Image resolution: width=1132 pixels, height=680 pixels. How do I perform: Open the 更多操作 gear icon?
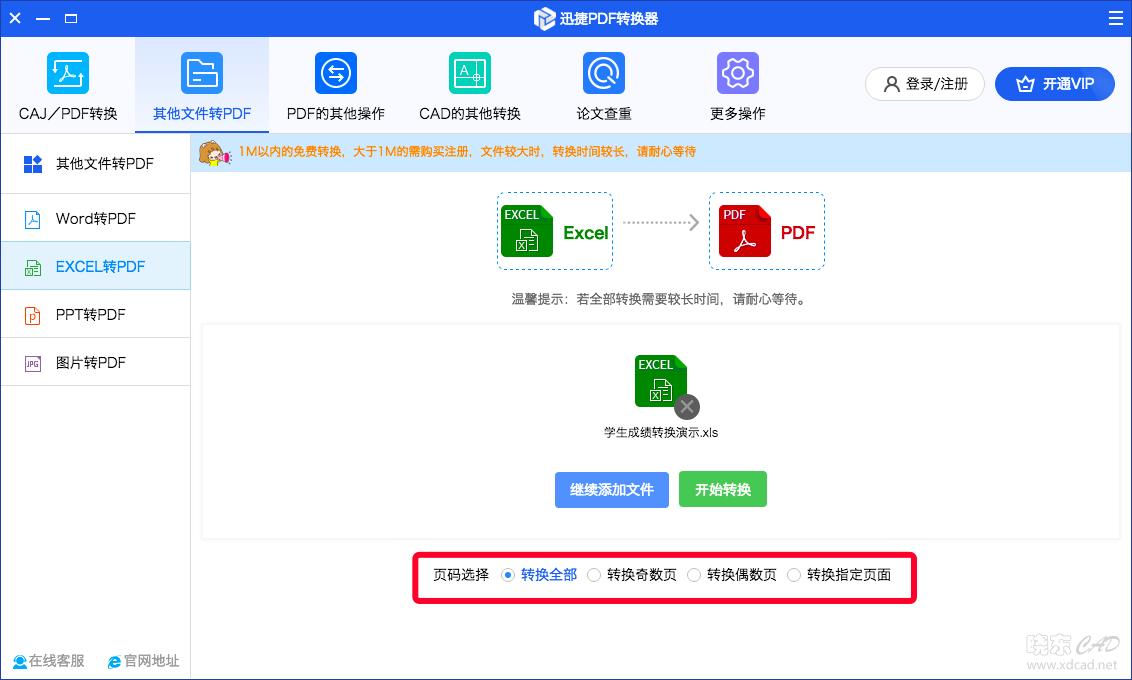click(x=737, y=73)
